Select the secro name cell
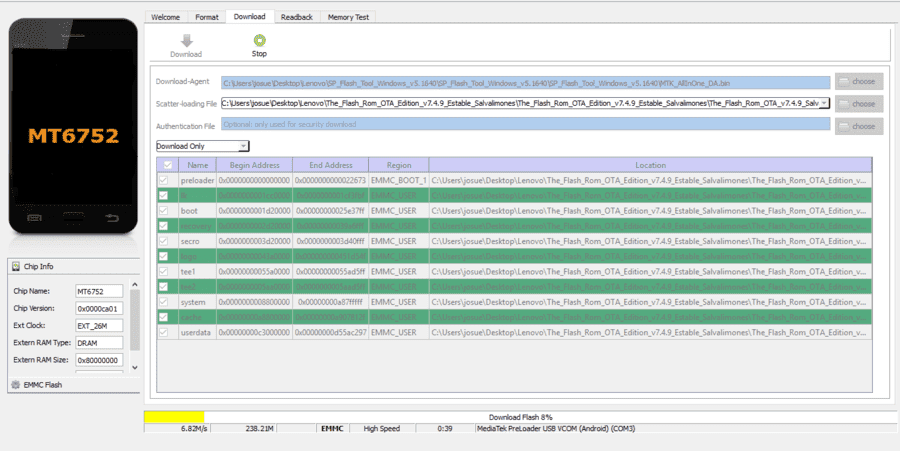 (x=197, y=241)
